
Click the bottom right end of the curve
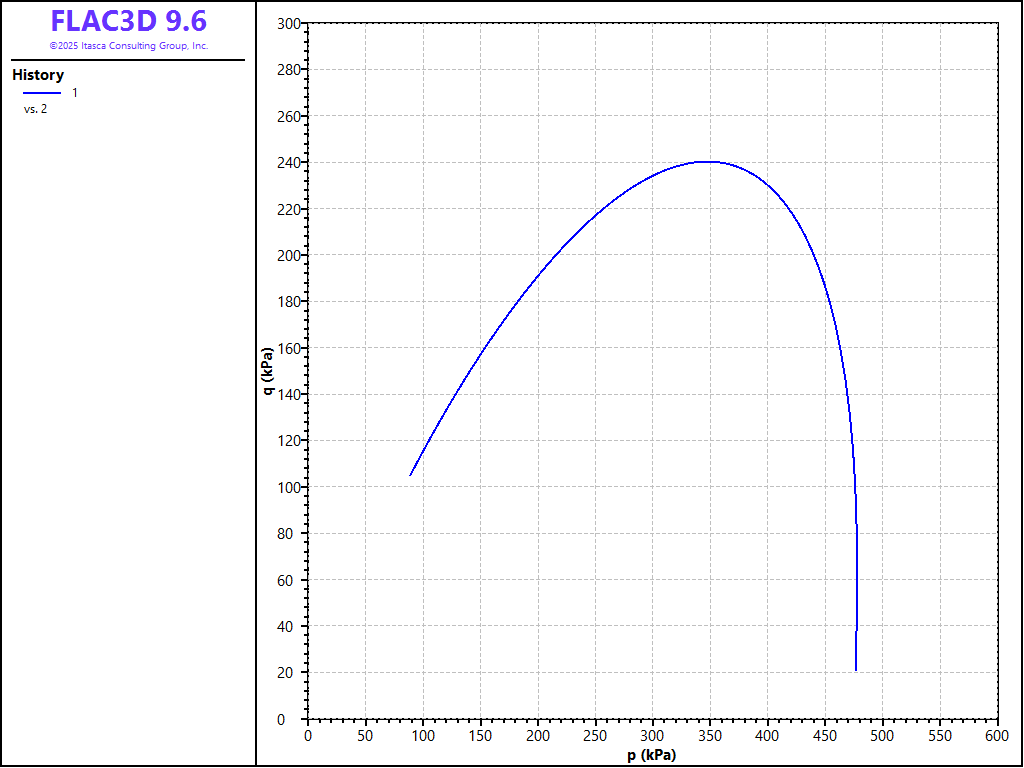pos(856,669)
